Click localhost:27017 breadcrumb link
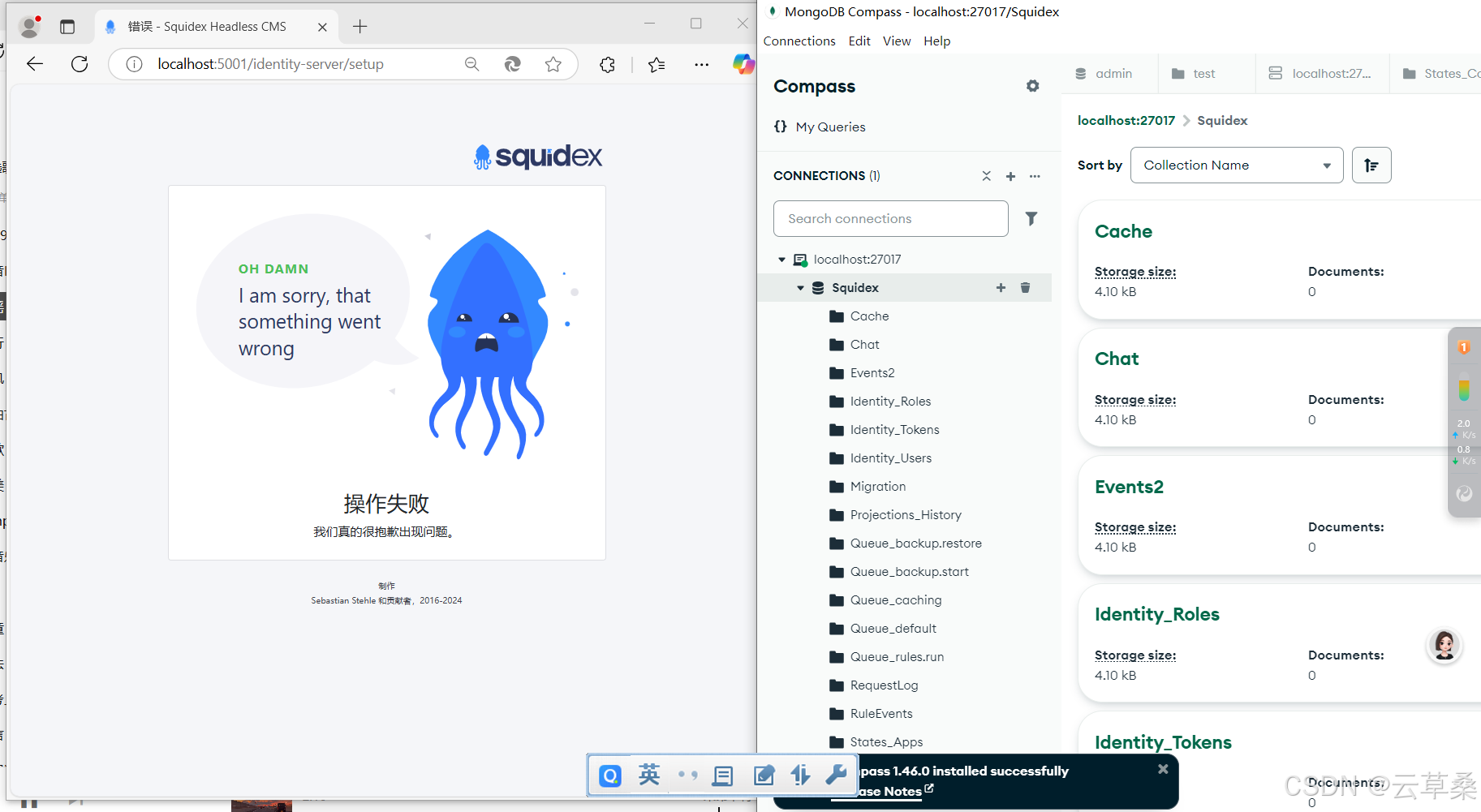1481x812 pixels. [1126, 121]
